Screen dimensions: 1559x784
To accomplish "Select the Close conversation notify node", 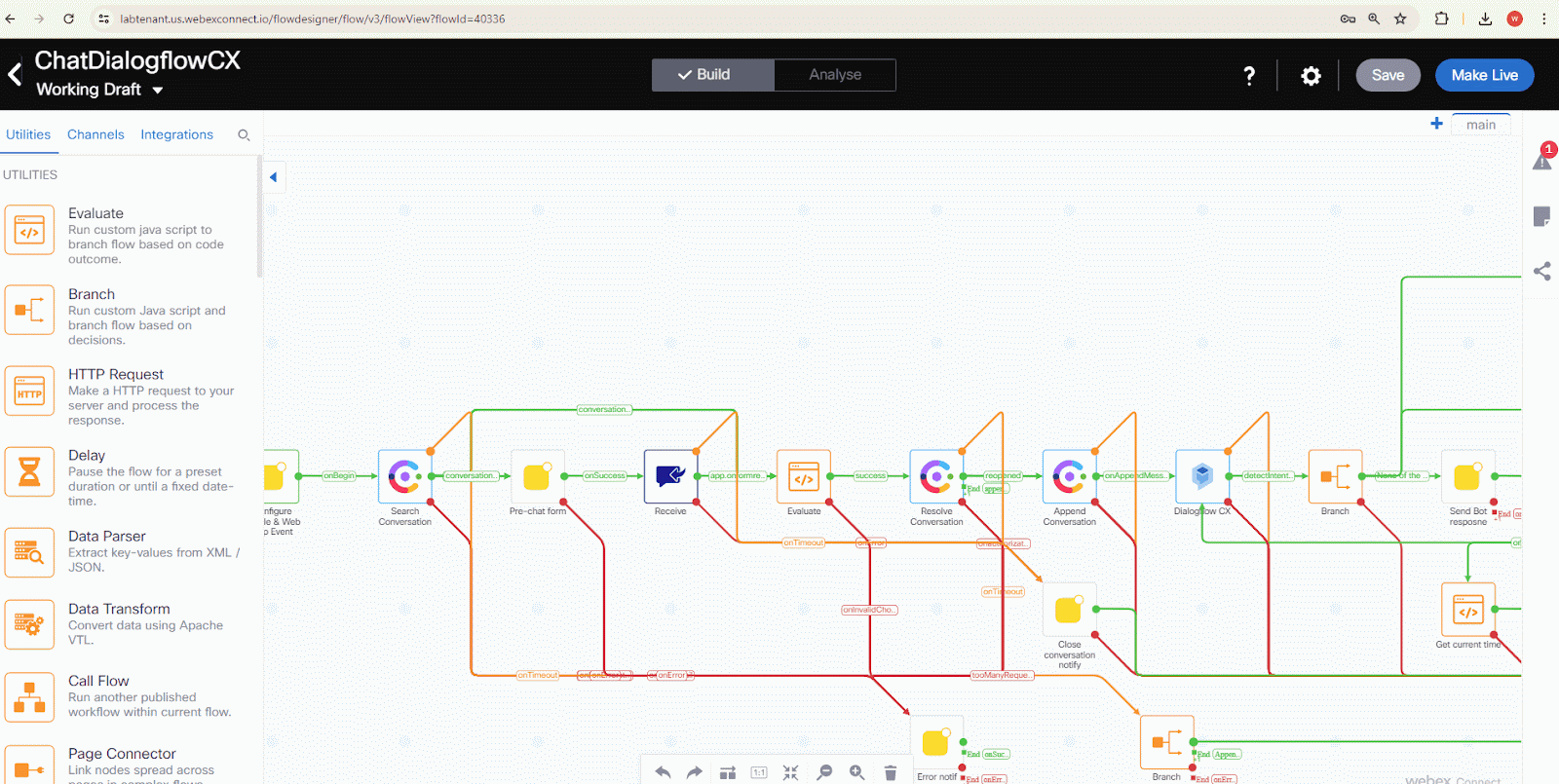I will tap(1069, 610).
